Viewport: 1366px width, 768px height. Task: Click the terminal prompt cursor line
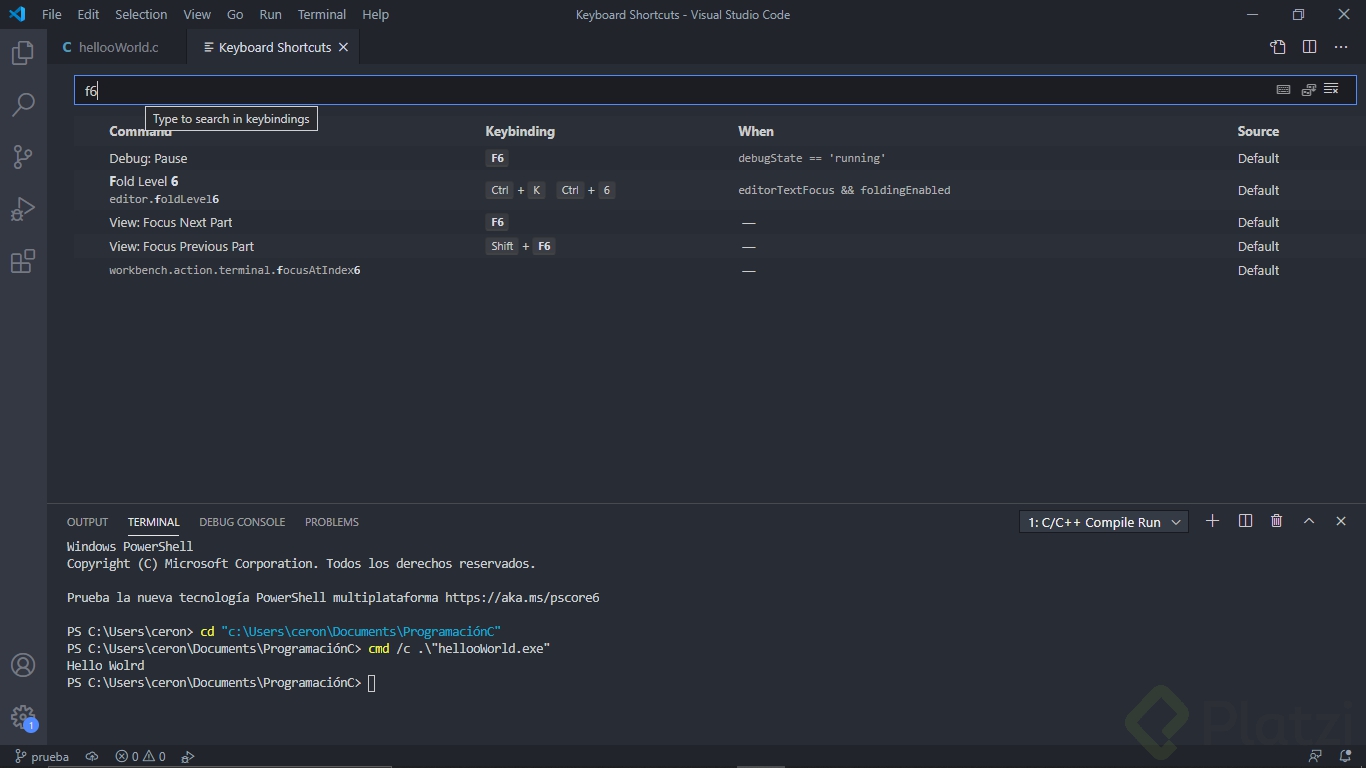point(221,683)
